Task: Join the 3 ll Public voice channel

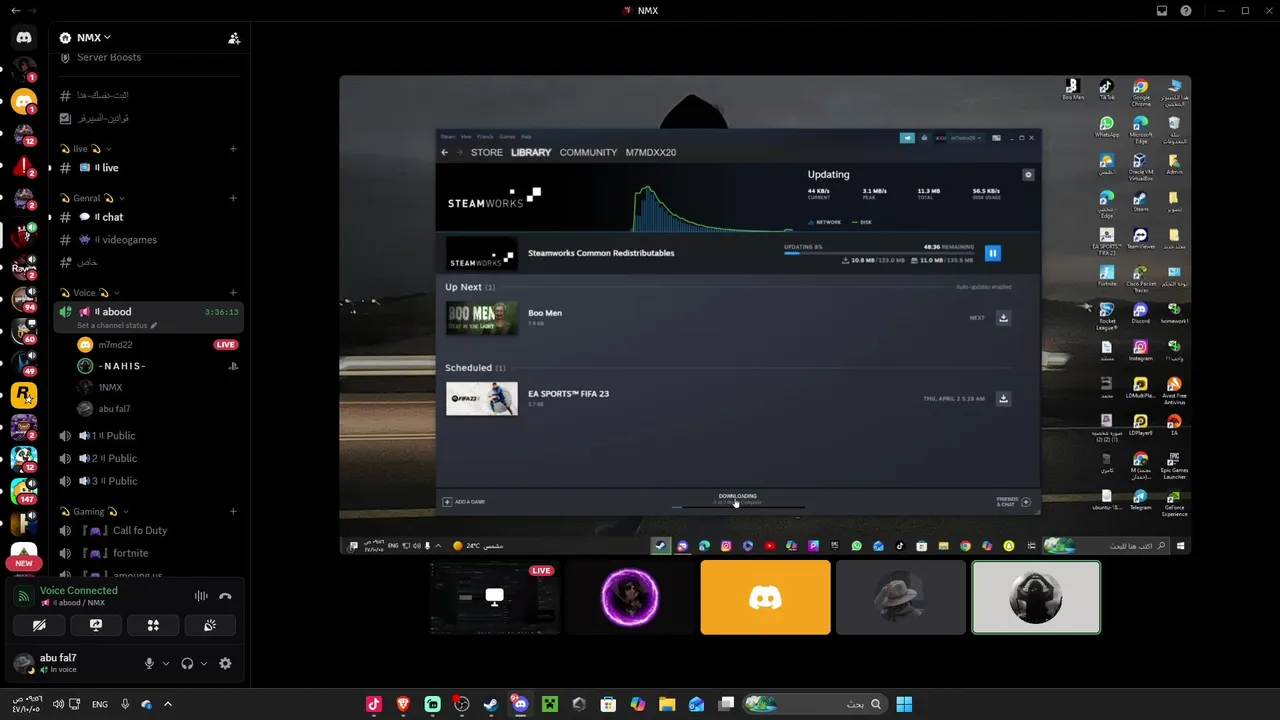Action: (148, 481)
